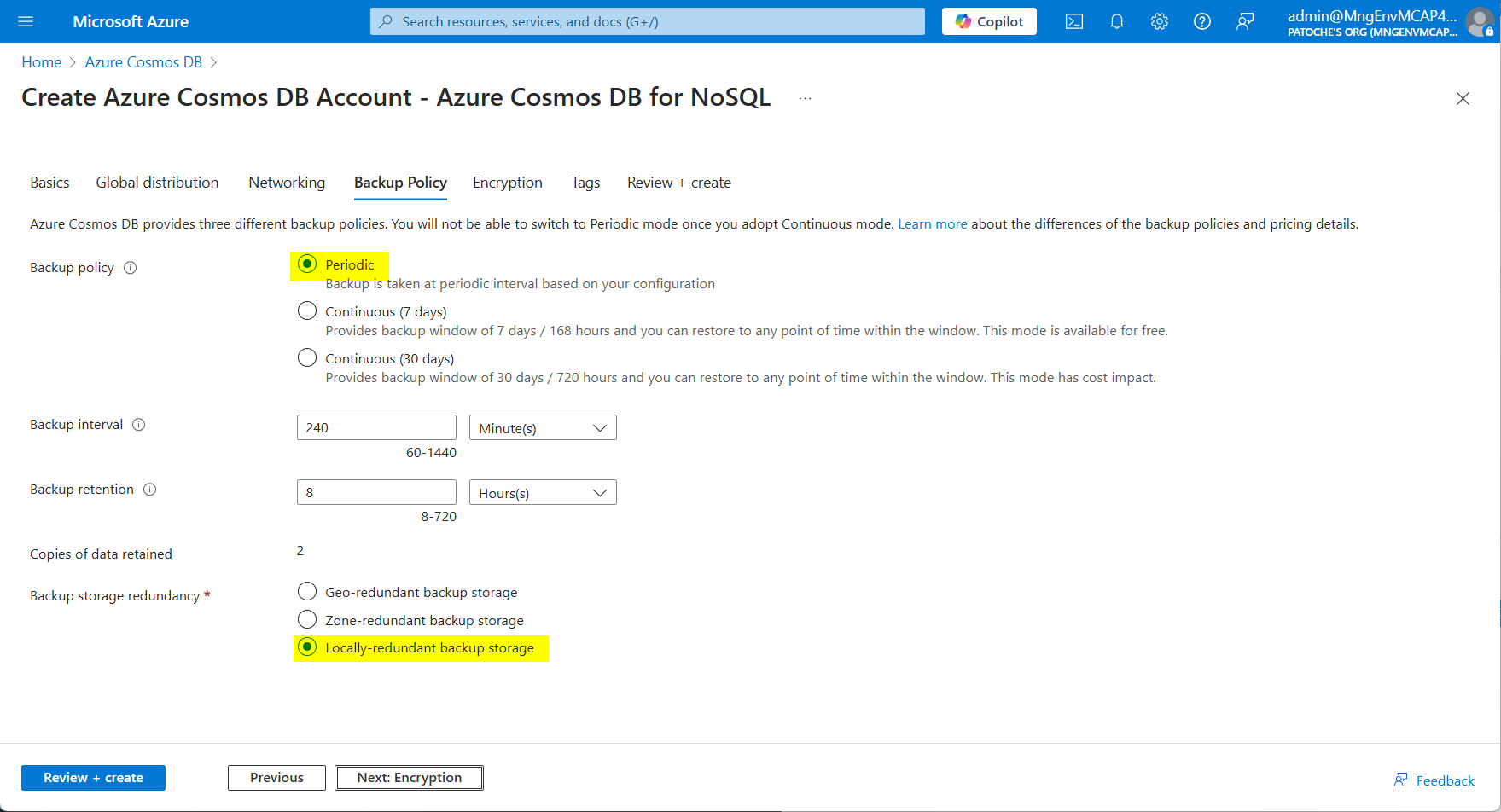Screen dimensions: 1501x812
Task: Expand the page title overflow ellipsis menu
Action: [x=805, y=96]
